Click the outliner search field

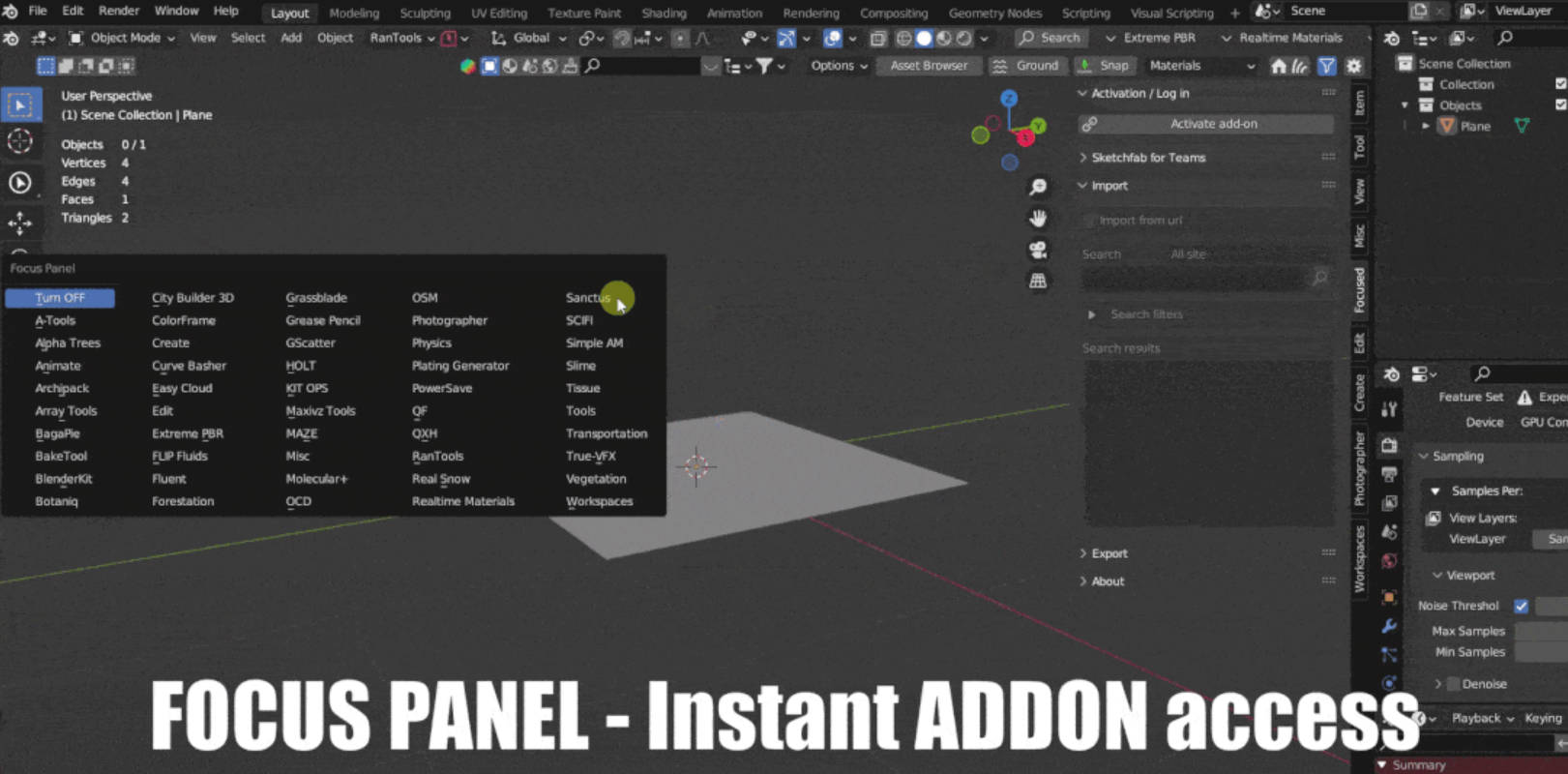coord(1529,38)
